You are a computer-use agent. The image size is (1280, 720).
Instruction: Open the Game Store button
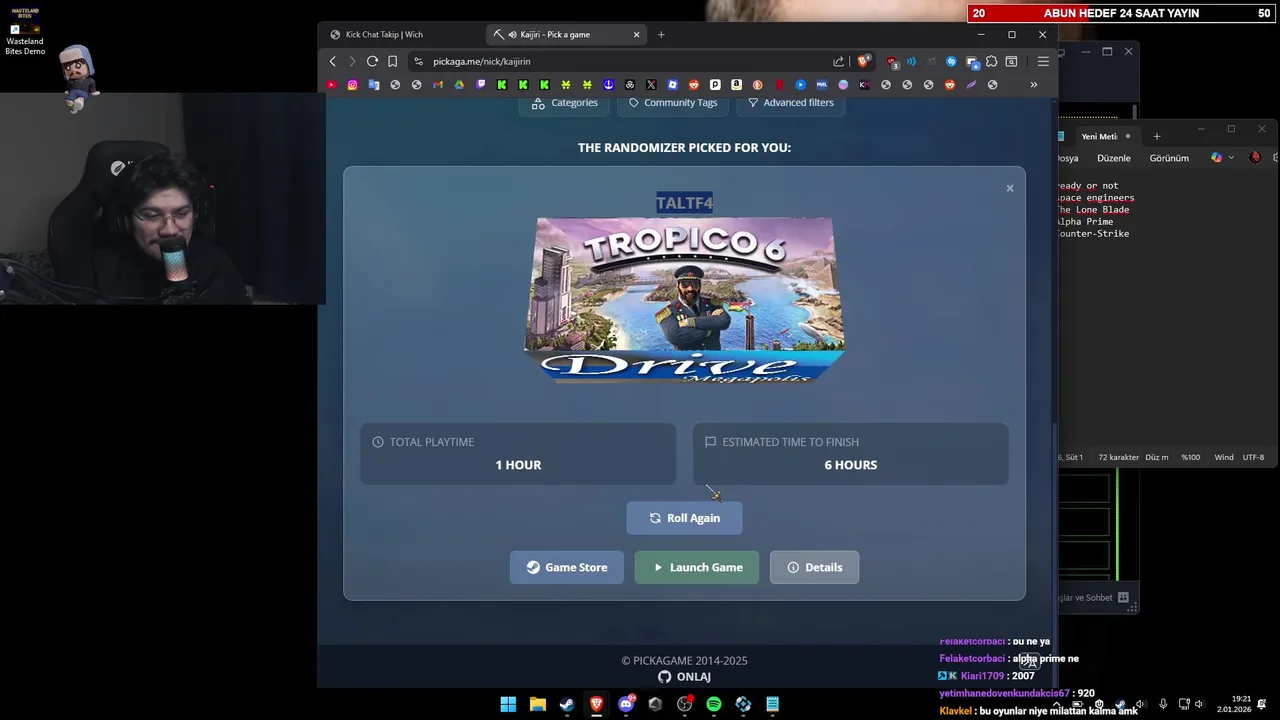tap(567, 567)
